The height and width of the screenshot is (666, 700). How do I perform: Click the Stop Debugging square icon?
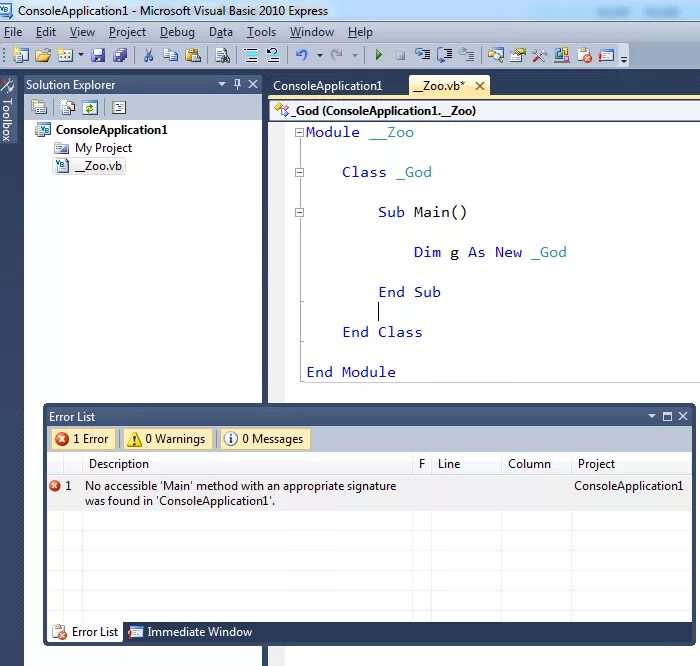[400, 55]
